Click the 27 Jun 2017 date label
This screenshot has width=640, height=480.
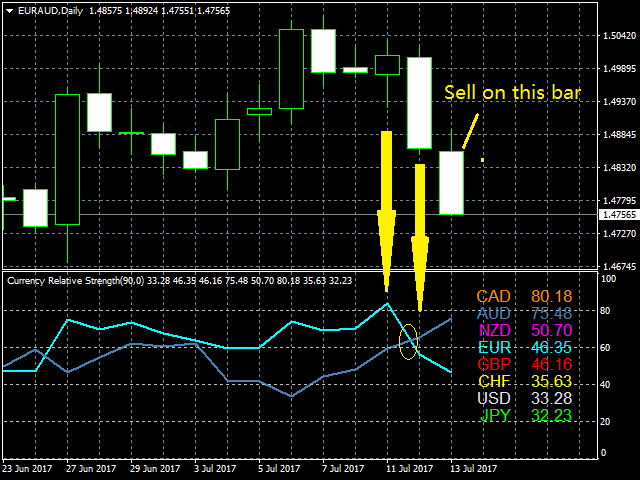click(x=91, y=469)
